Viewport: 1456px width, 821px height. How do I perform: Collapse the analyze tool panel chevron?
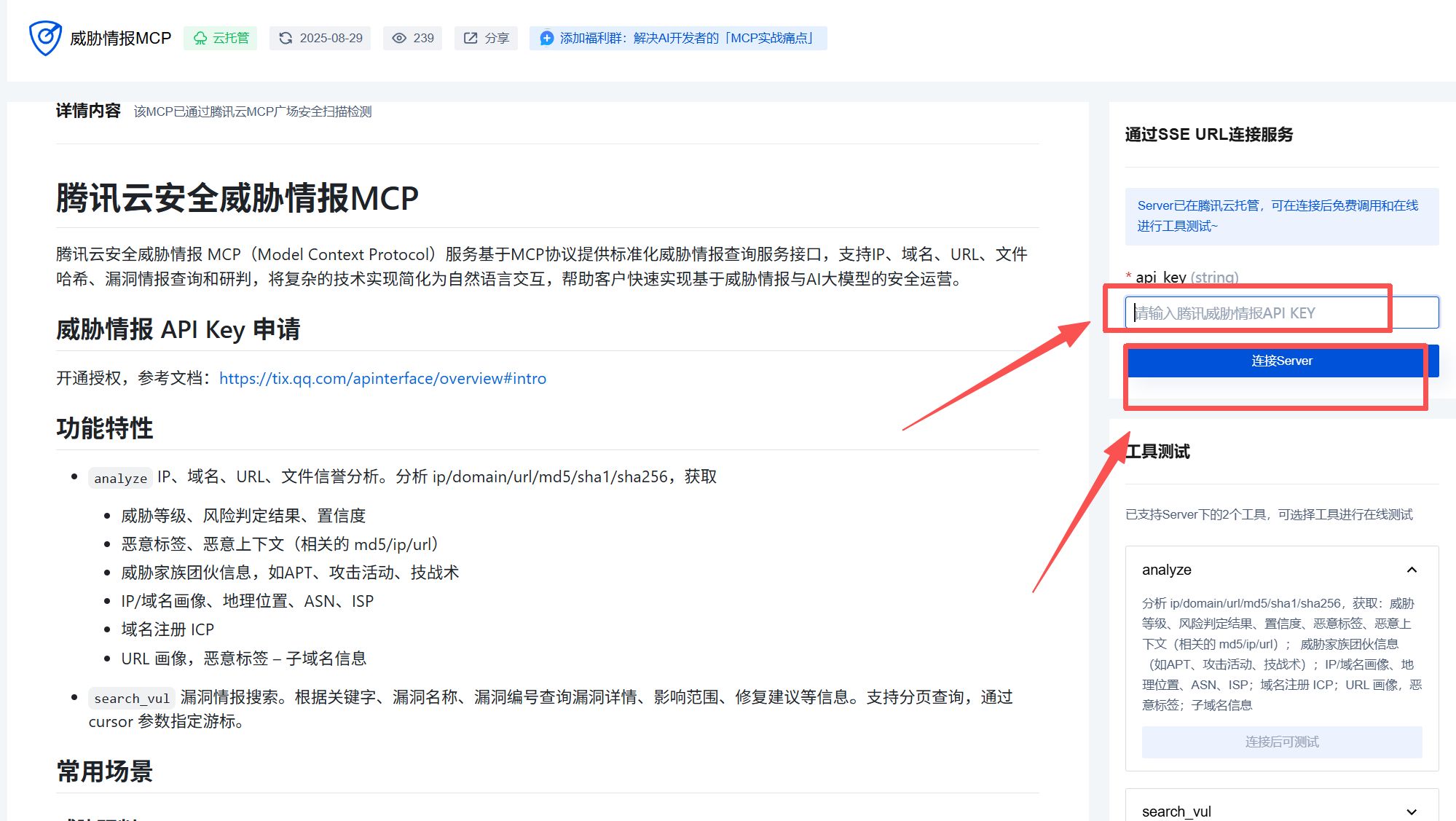pos(1412,570)
